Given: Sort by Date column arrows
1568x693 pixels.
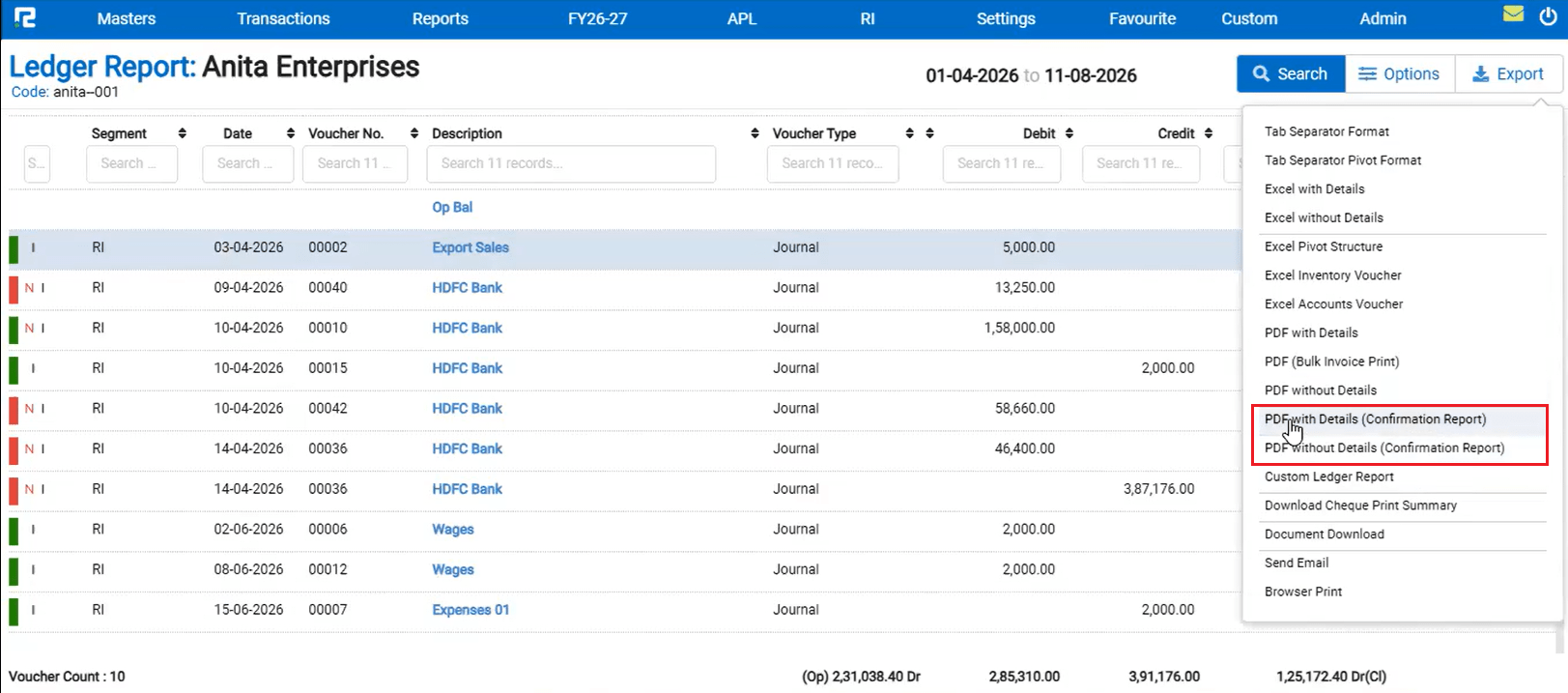Looking at the screenshot, I should (291, 133).
